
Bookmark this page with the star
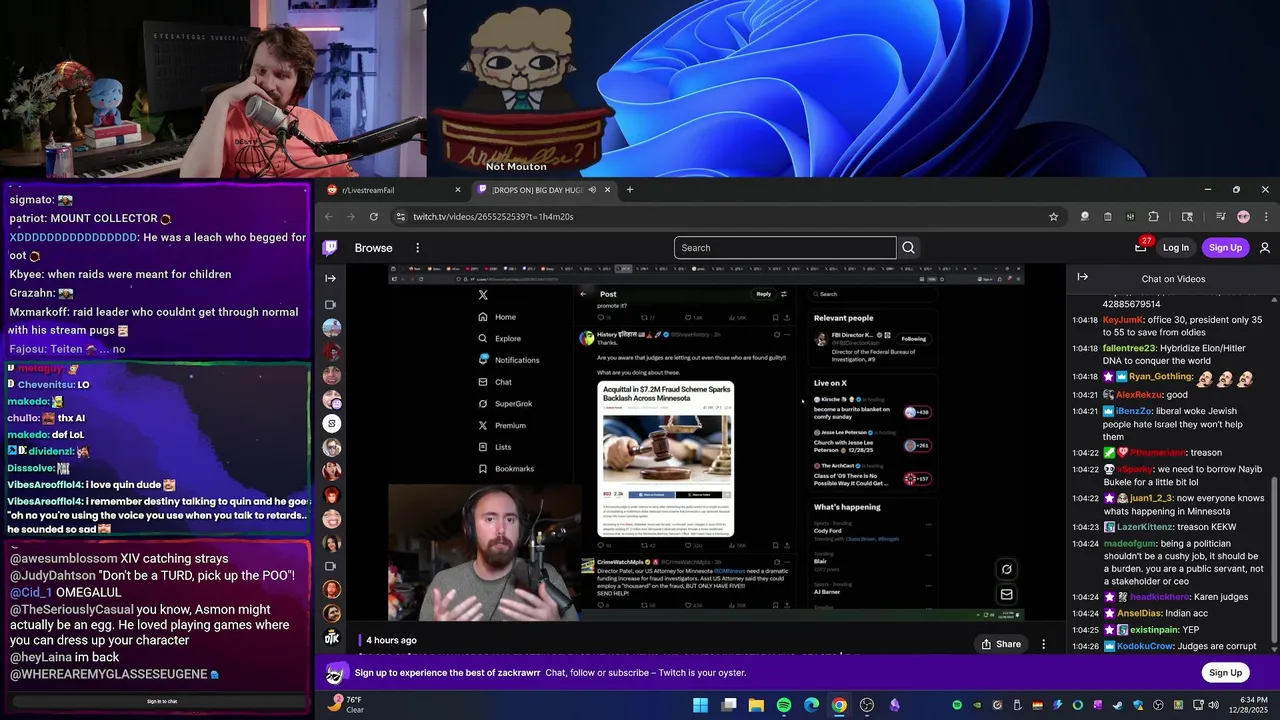pos(1053,216)
